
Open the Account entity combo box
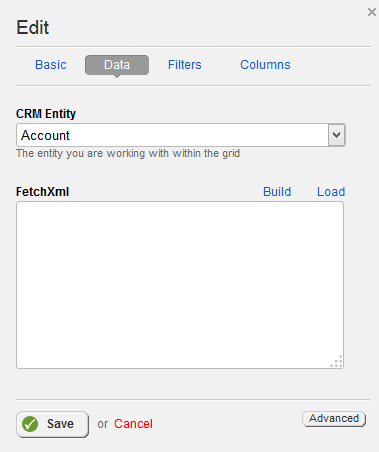point(181,135)
